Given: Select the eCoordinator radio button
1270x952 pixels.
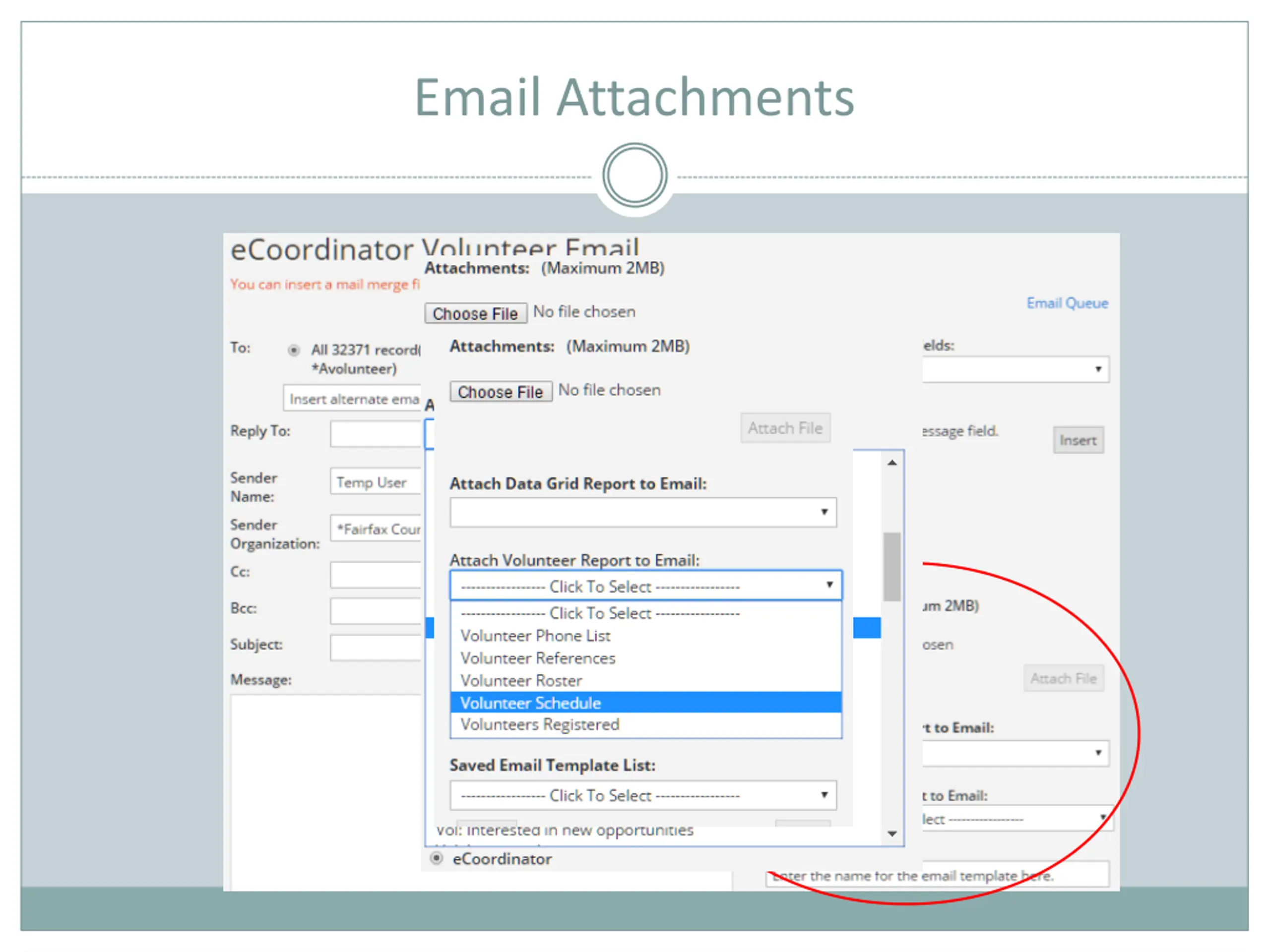Looking at the screenshot, I should click(437, 858).
